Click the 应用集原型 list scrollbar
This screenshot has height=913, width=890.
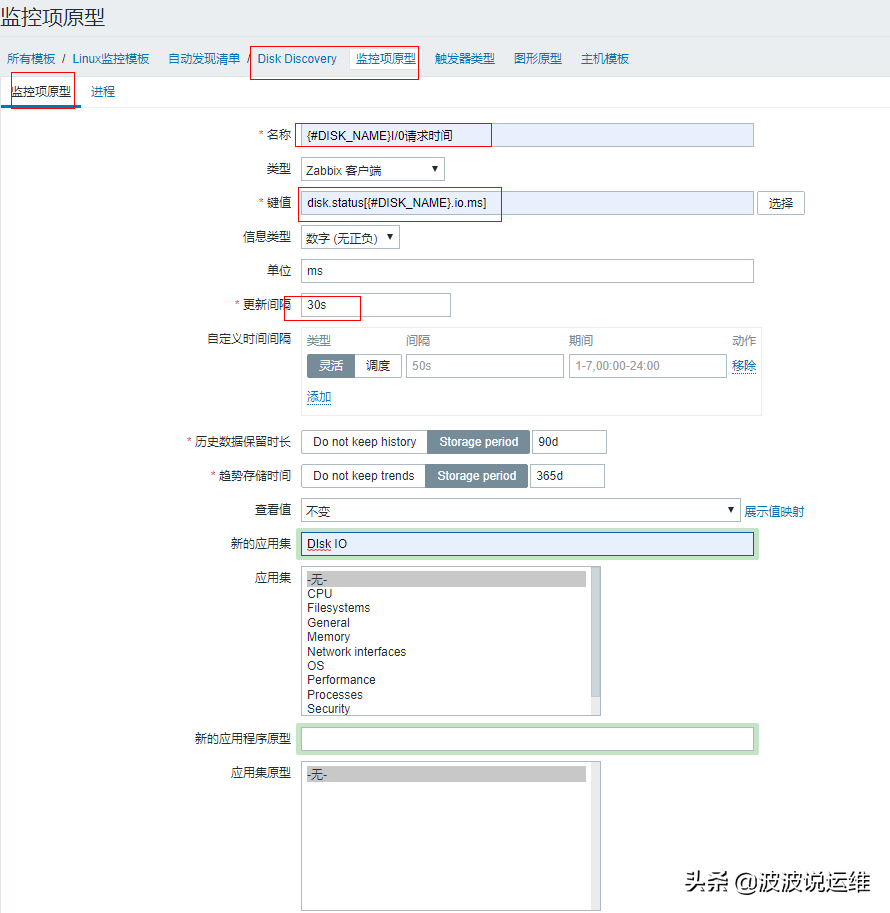[595, 836]
